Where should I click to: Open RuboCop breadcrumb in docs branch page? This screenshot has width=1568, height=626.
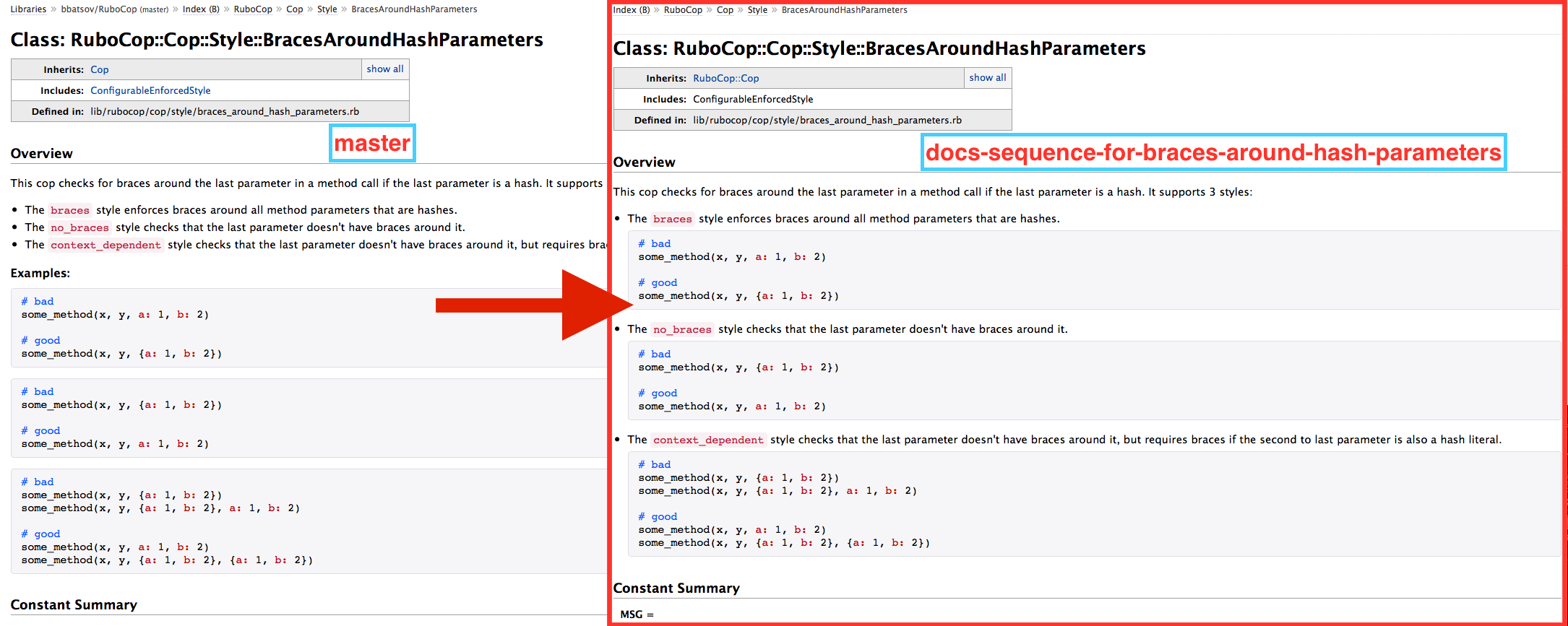coord(683,10)
